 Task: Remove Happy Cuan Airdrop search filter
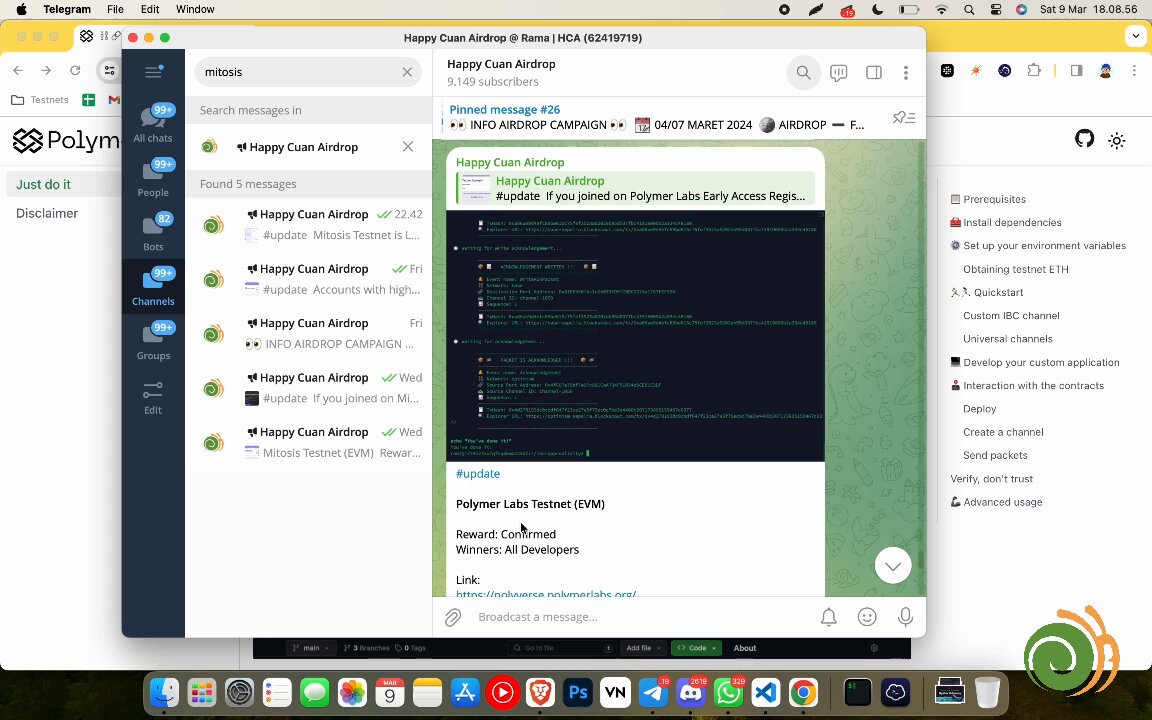tap(408, 146)
